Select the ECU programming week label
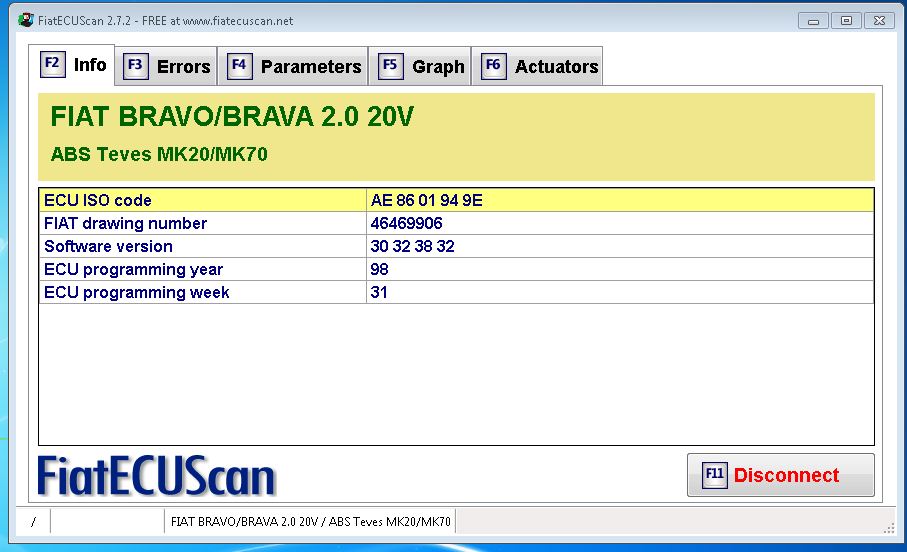 pos(137,292)
